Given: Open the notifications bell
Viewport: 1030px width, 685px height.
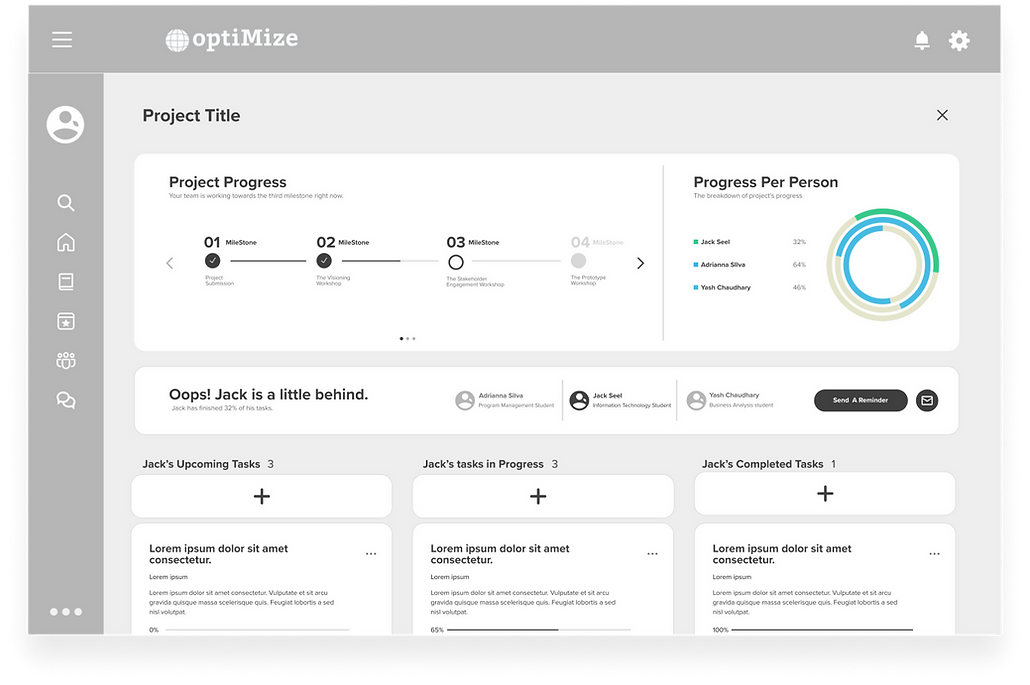Looking at the screenshot, I should click(922, 40).
